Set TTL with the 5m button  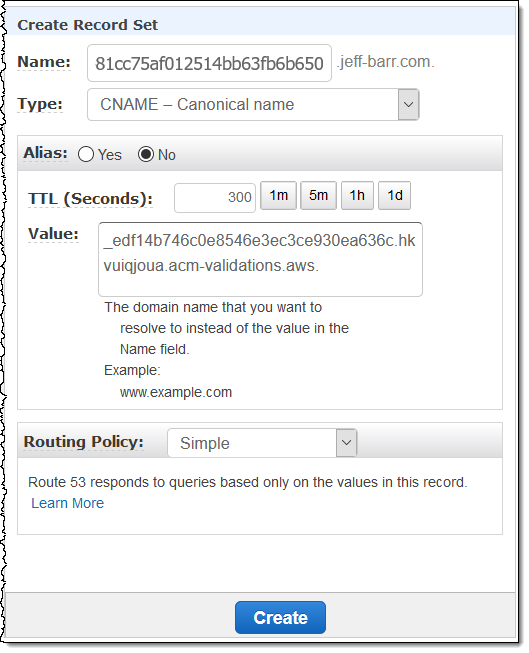318,195
